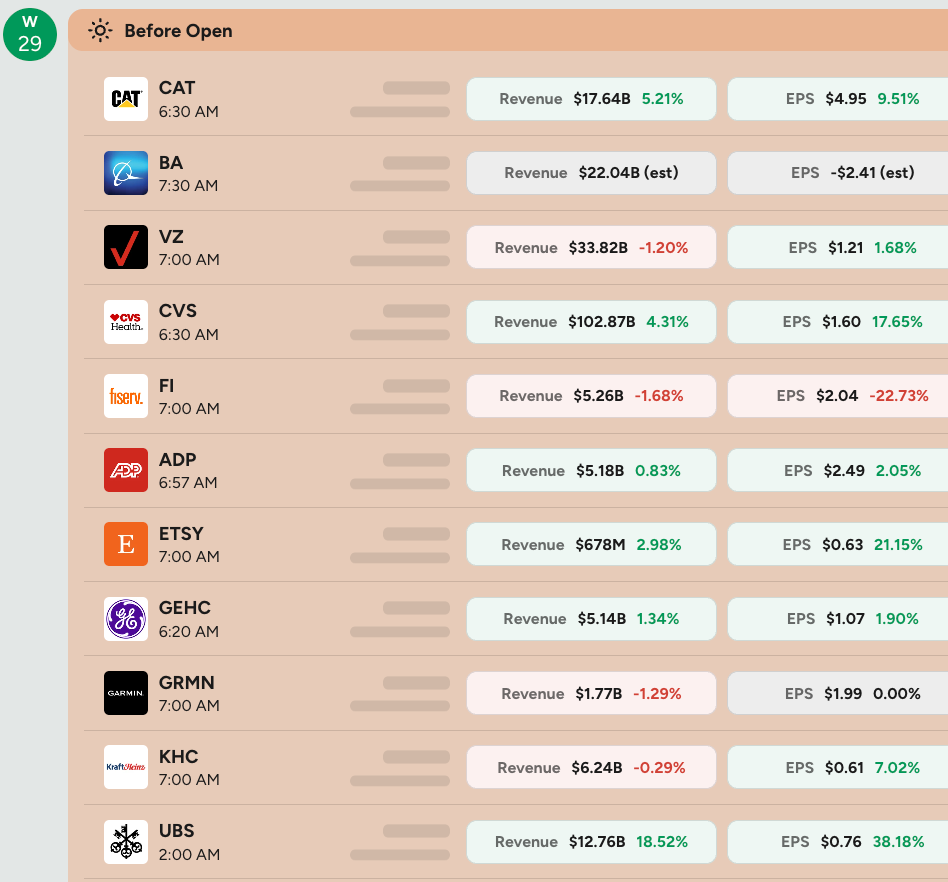
Task: Open the VZ ticker symbol
Action: [x=171, y=236]
